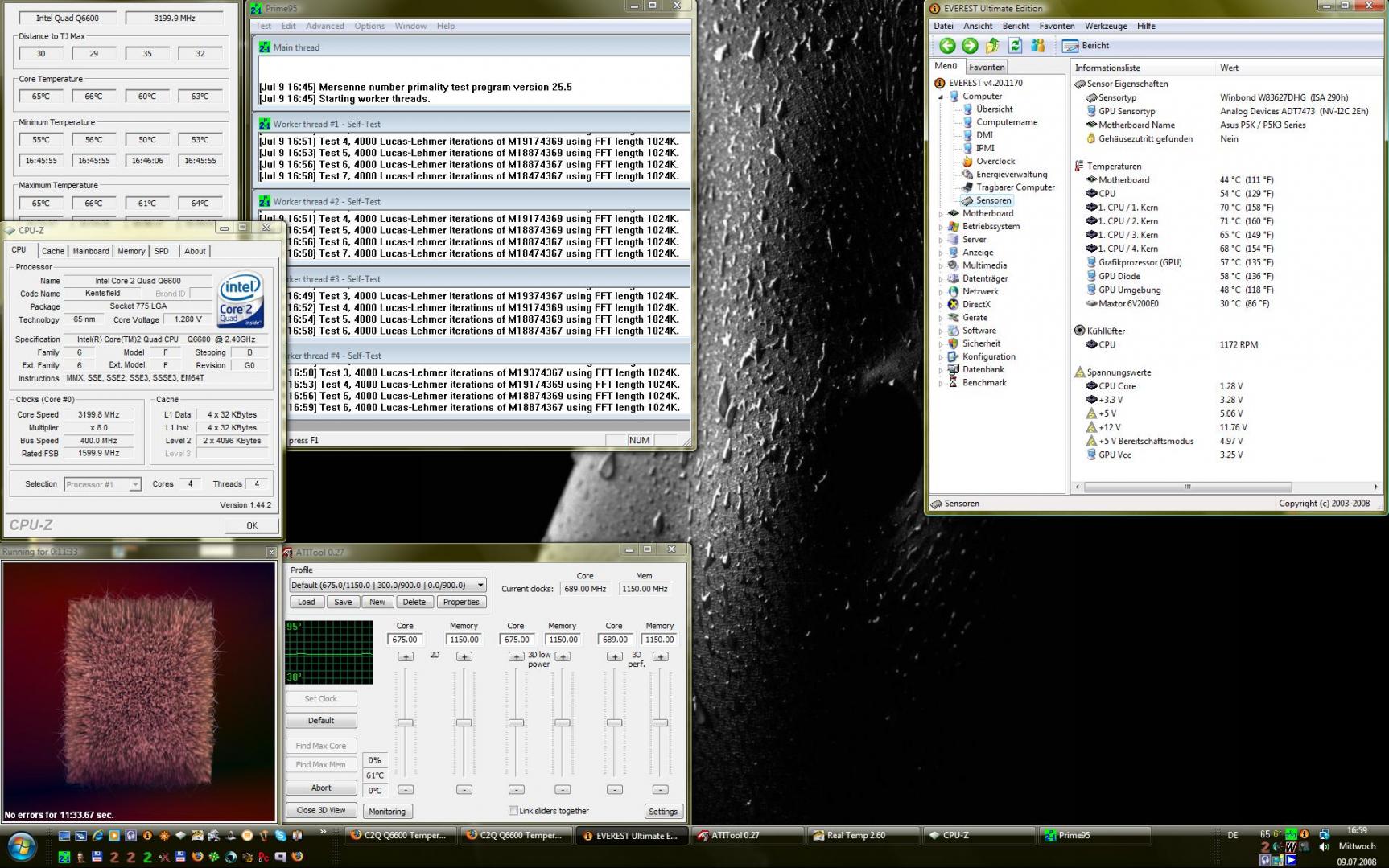1389x868 pixels.
Task: Select Sensoren in the EVEREST tree
Action: coord(994,200)
